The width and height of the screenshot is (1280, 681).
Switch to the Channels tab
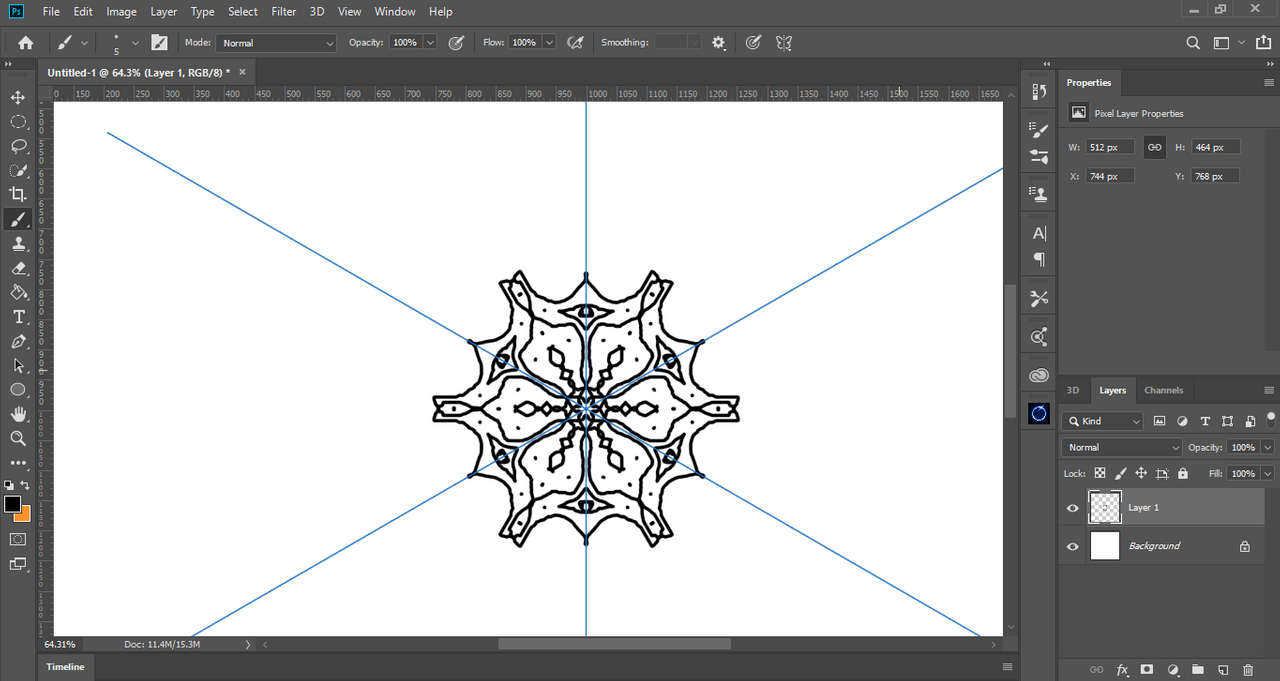pos(1163,390)
